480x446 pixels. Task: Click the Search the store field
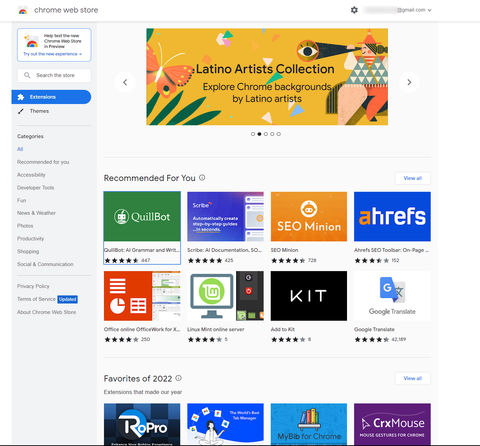pyautogui.click(x=54, y=75)
